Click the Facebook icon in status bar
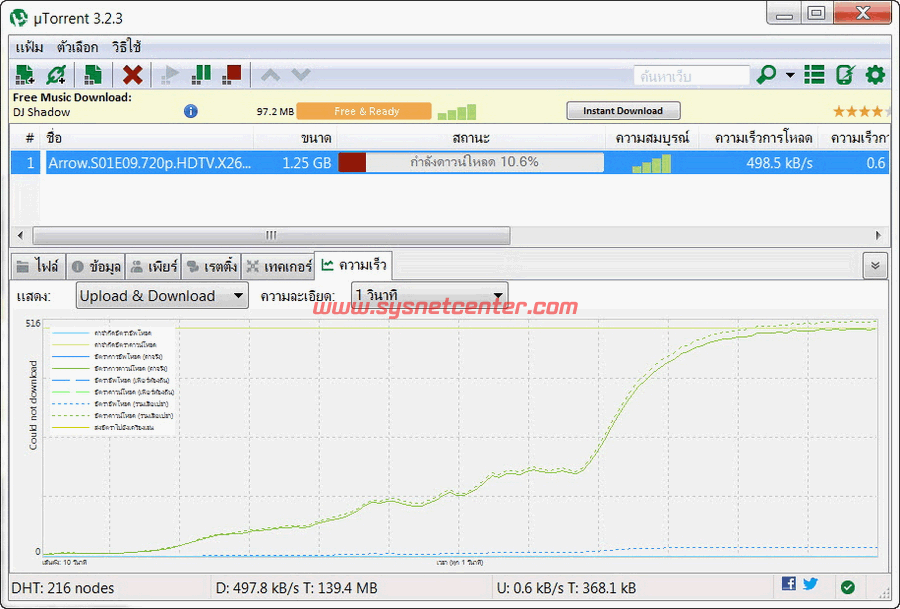 (x=789, y=585)
